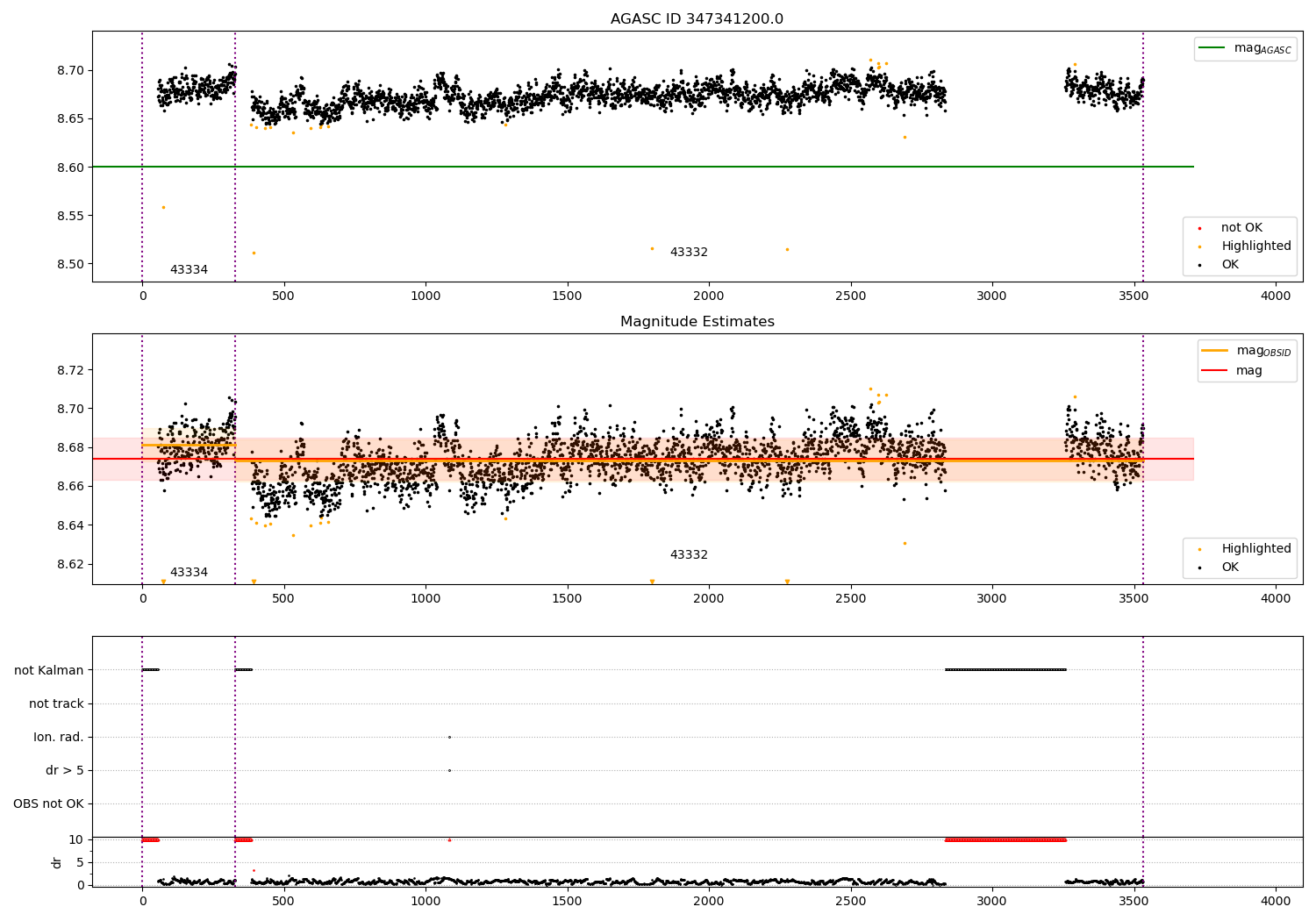
Task: Click the 'Magnitude Estimates' plot title
Action: pyautogui.click(x=697, y=322)
